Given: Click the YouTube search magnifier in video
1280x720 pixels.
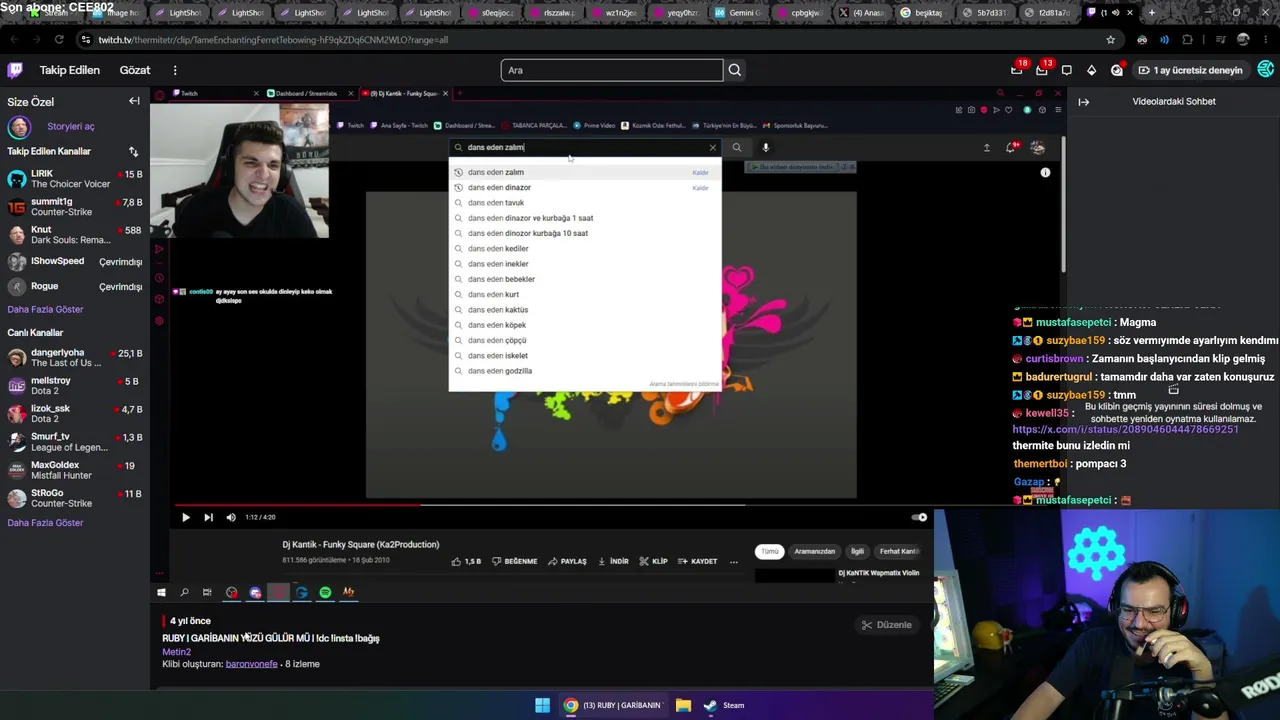Looking at the screenshot, I should 736,147.
